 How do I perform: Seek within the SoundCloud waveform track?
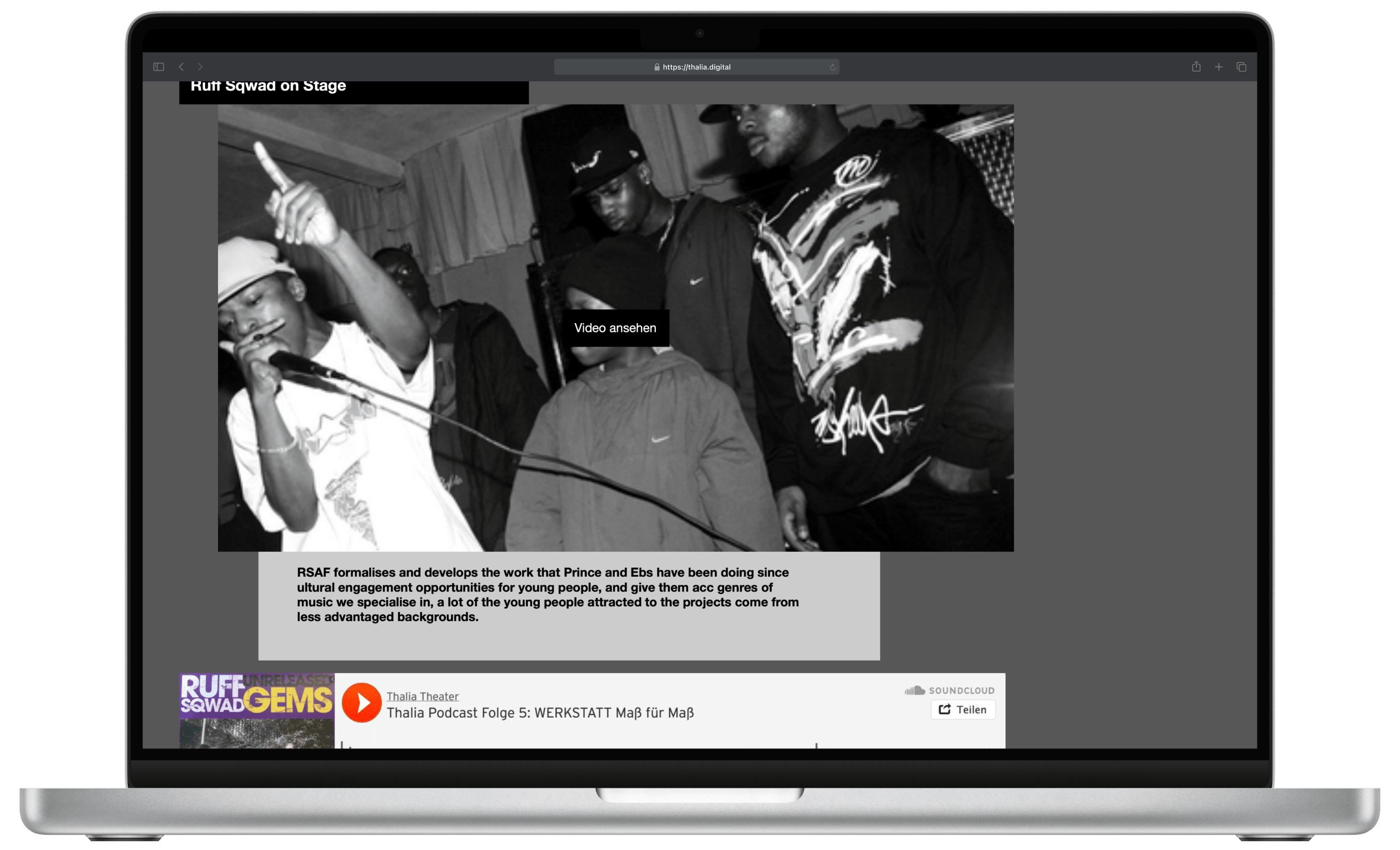(568, 744)
